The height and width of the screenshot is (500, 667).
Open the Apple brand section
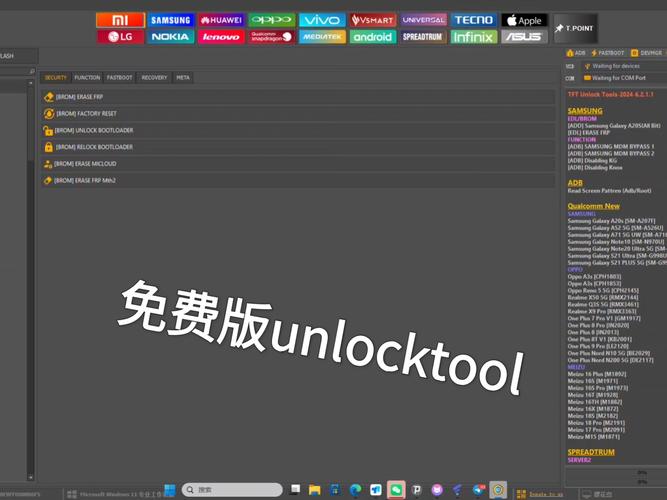pos(524,20)
